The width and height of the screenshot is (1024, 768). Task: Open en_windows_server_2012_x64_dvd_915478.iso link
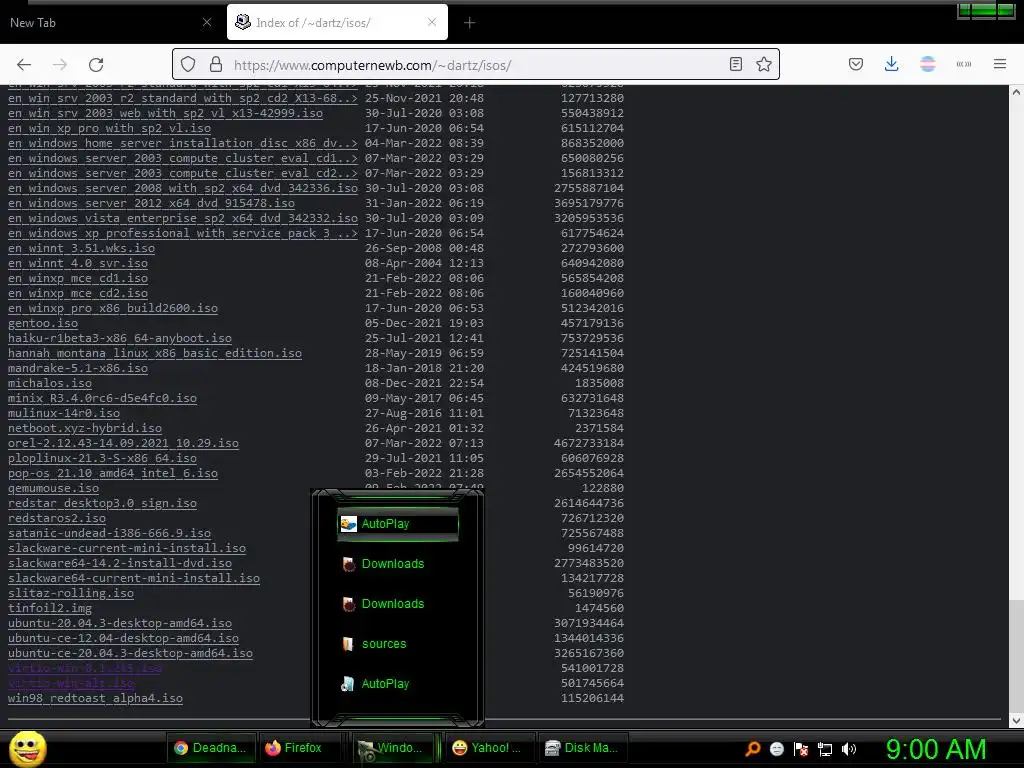[x=152, y=203]
